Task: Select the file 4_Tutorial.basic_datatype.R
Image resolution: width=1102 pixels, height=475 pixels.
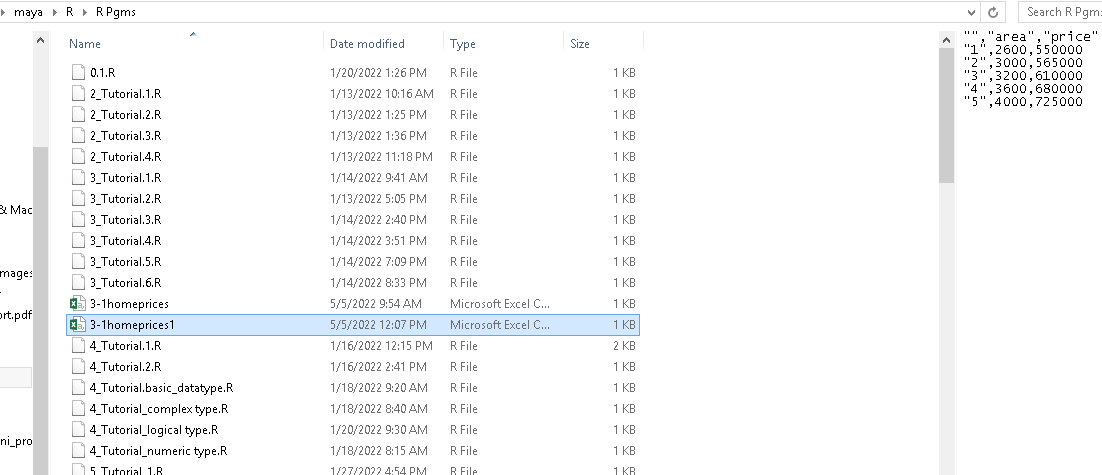Action: (162, 388)
